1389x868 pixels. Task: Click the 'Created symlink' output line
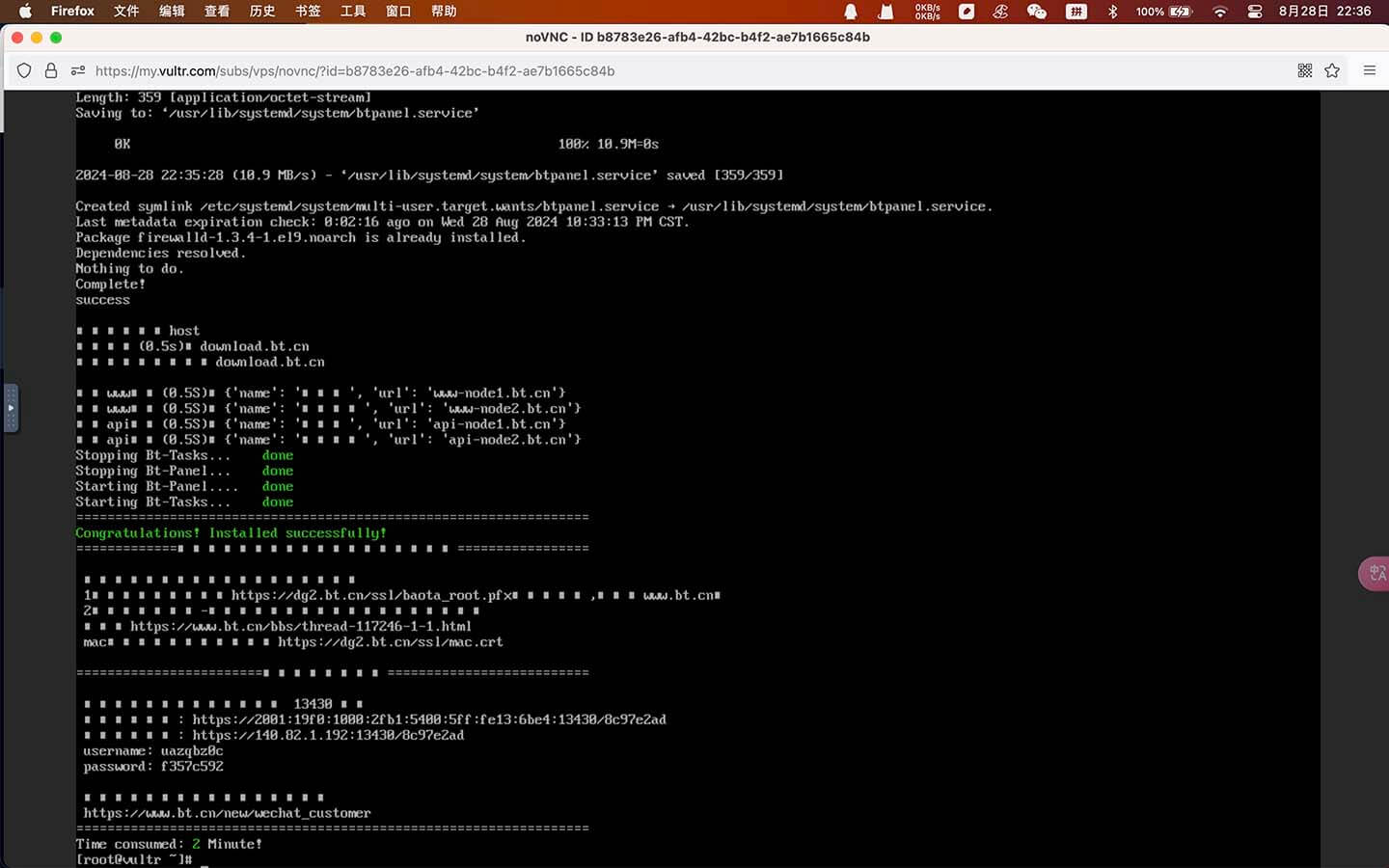[x=534, y=206]
